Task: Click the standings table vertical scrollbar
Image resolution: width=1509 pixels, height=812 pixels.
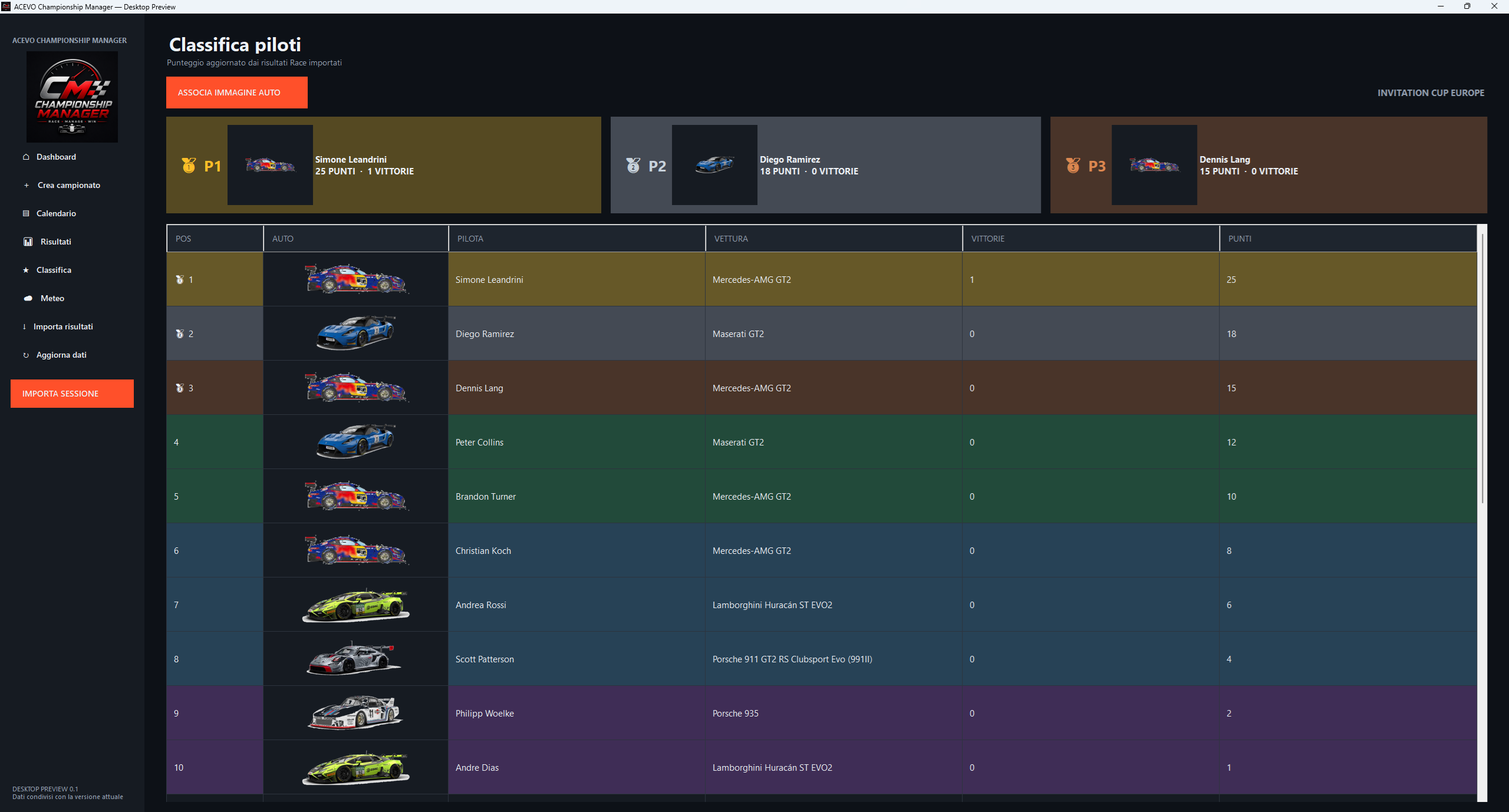Action: pyautogui.click(x=1482, y=368)
